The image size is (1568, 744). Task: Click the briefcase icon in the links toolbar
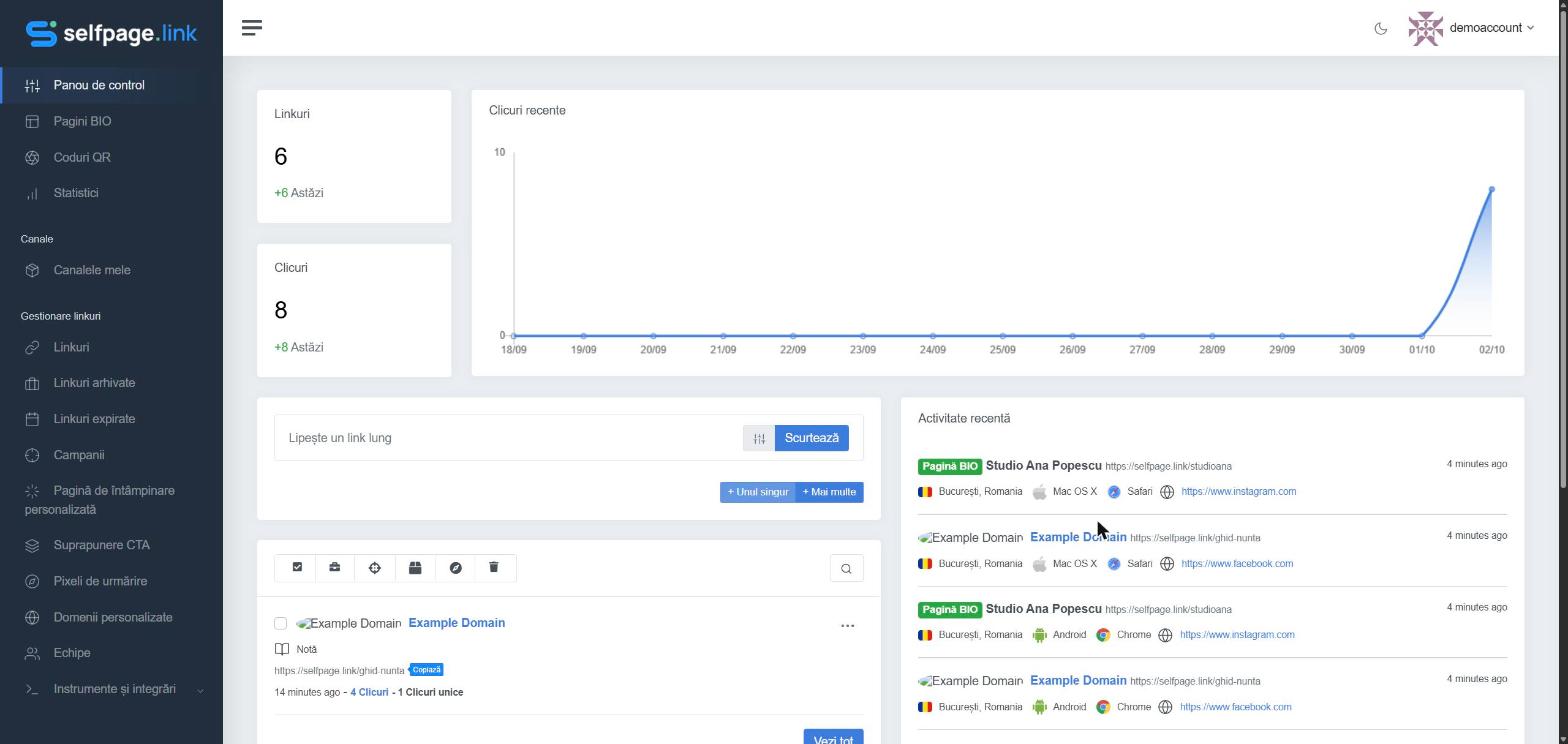pos(335,568)
